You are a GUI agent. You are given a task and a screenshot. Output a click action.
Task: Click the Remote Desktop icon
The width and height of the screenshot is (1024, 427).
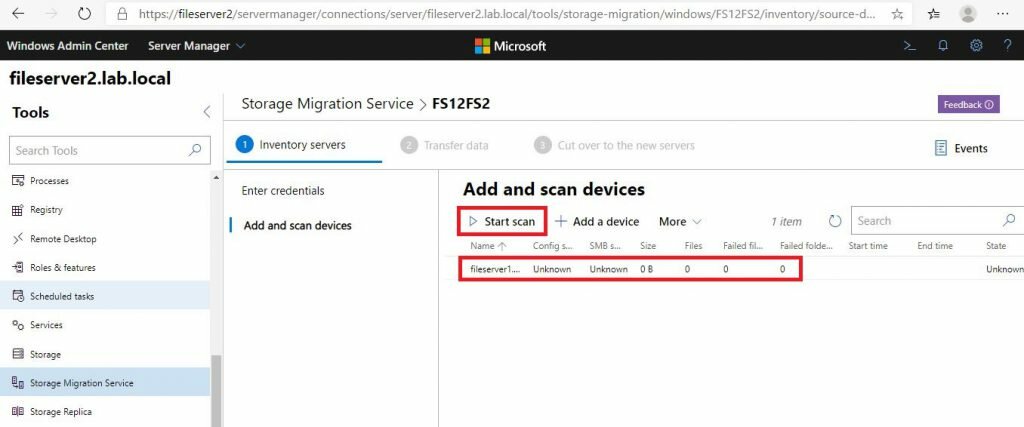pos(18,239)
